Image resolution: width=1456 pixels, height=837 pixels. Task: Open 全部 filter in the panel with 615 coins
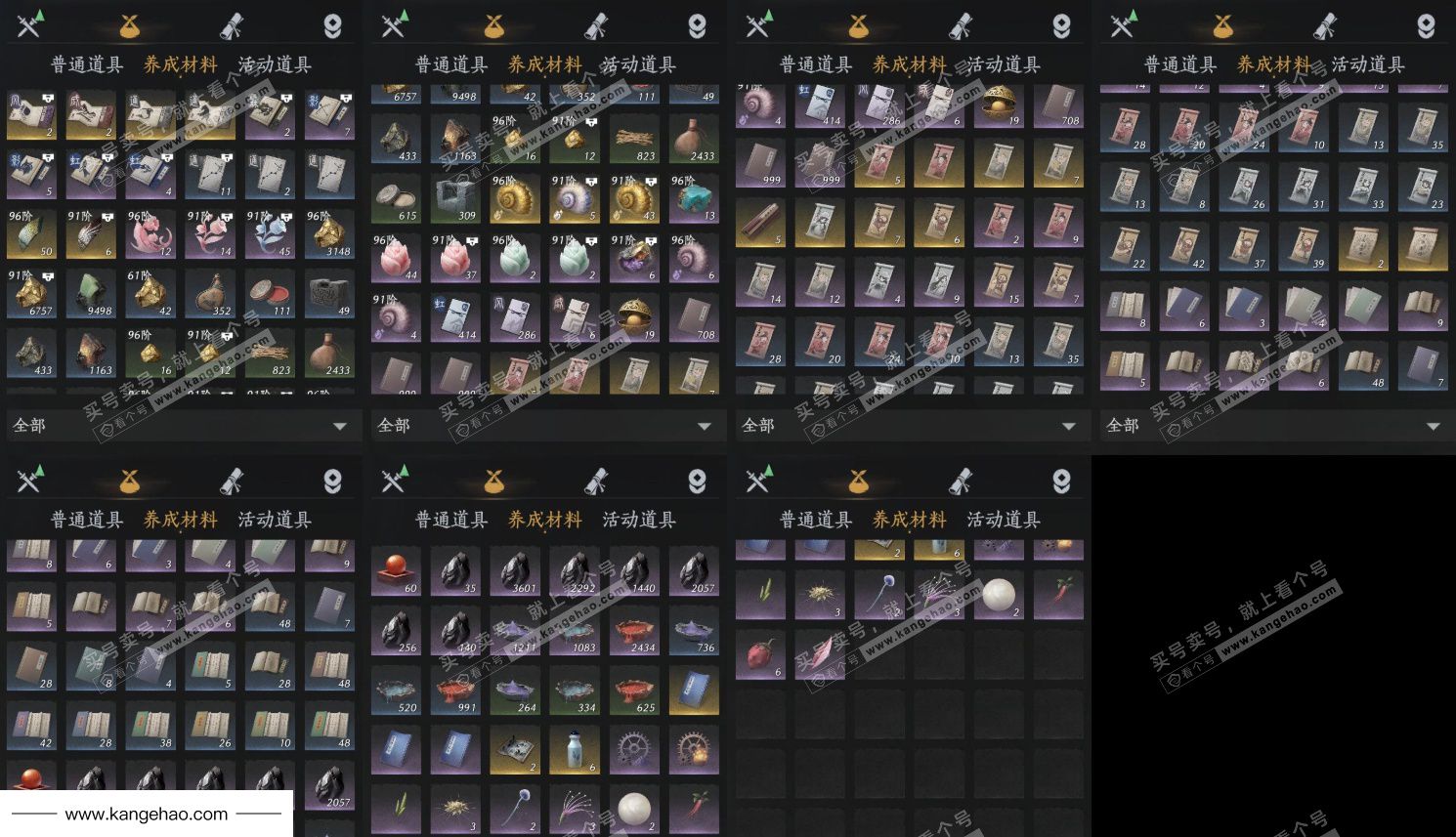coord(545,426)
